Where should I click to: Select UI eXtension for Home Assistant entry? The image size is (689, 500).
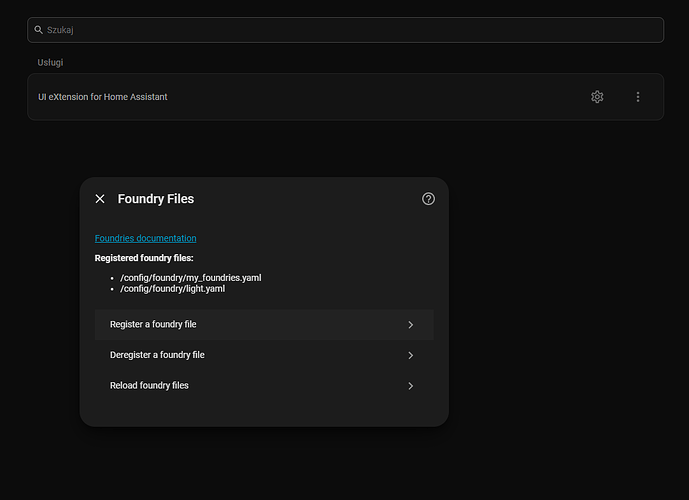click(x=345, y=97)
